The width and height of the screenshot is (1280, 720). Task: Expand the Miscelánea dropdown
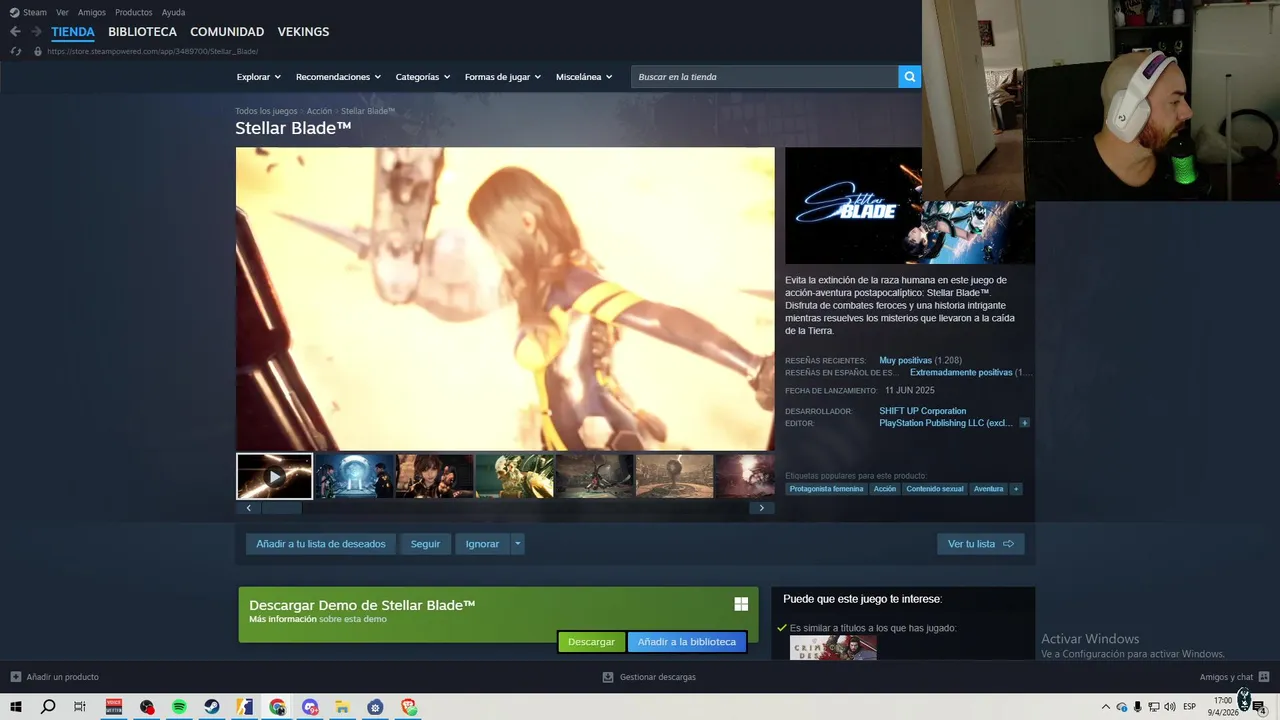coord(584,77)
